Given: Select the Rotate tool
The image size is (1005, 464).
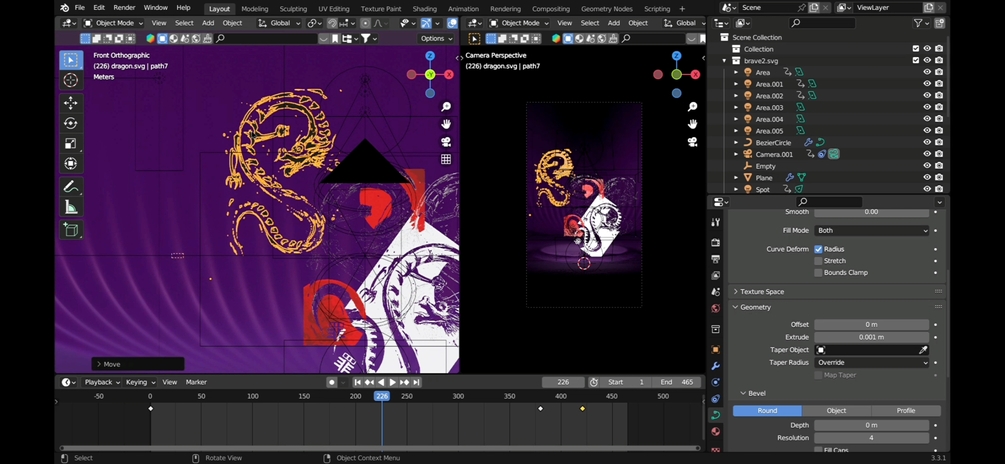Looking at the screenshot, I should point(71,123).
